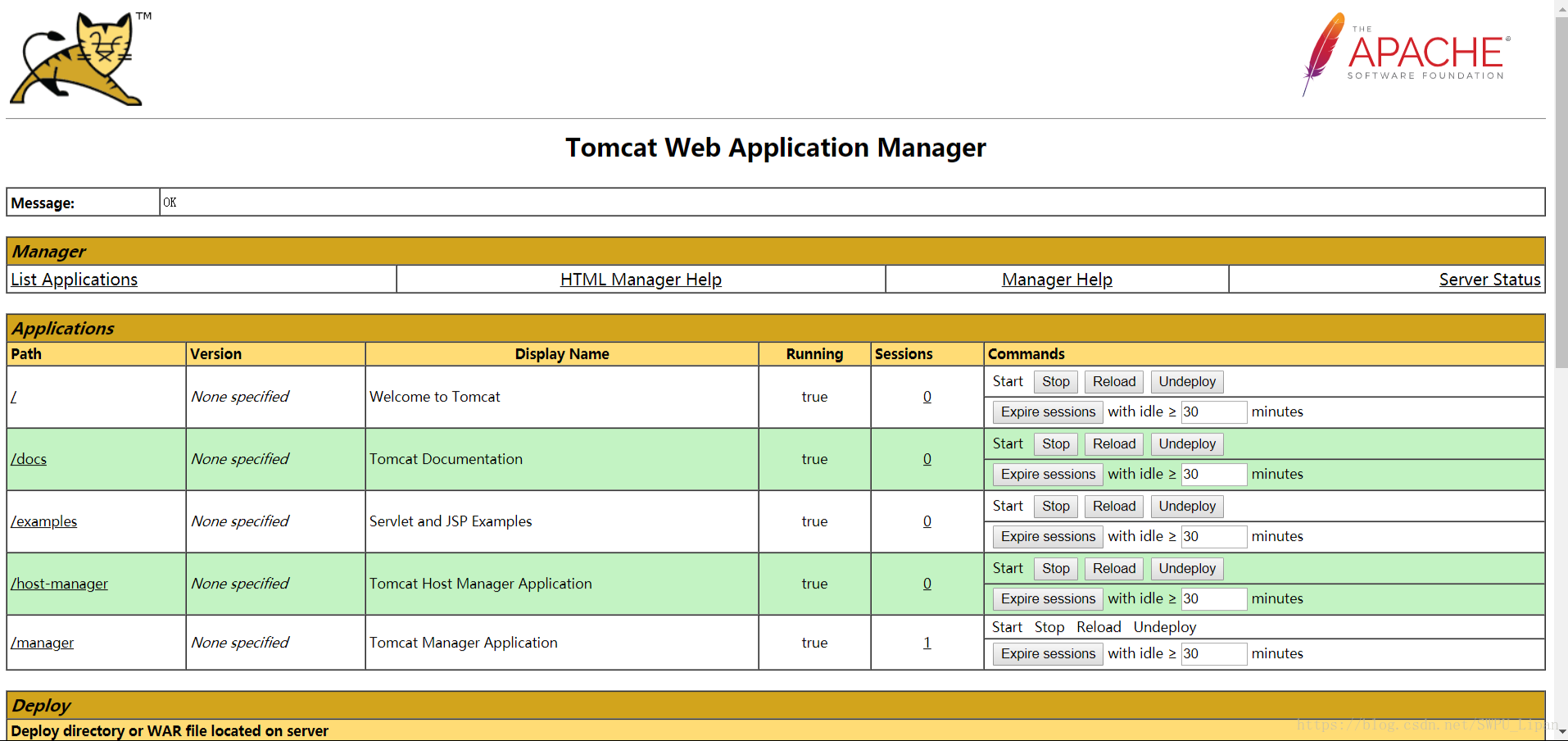Click sessions count 0 for /host-manager

(x=927, y=584)
